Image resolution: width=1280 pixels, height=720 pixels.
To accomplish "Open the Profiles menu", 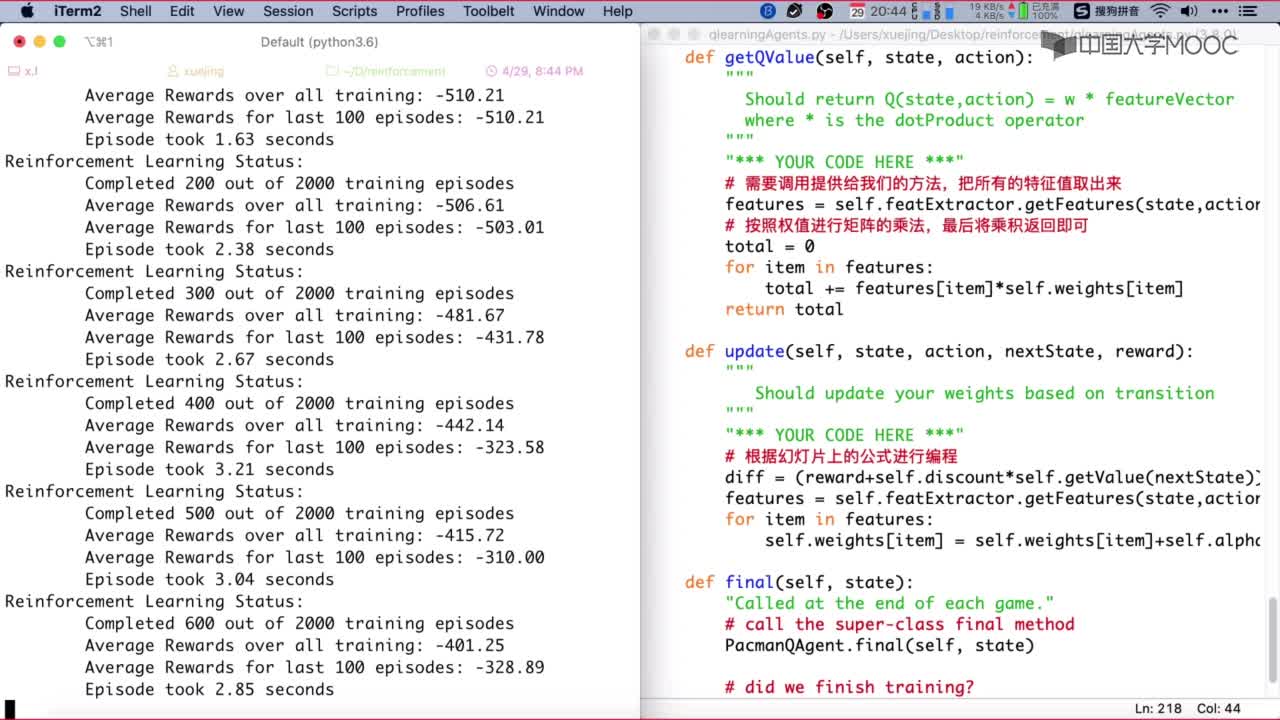I will click(x=420, y=11).
